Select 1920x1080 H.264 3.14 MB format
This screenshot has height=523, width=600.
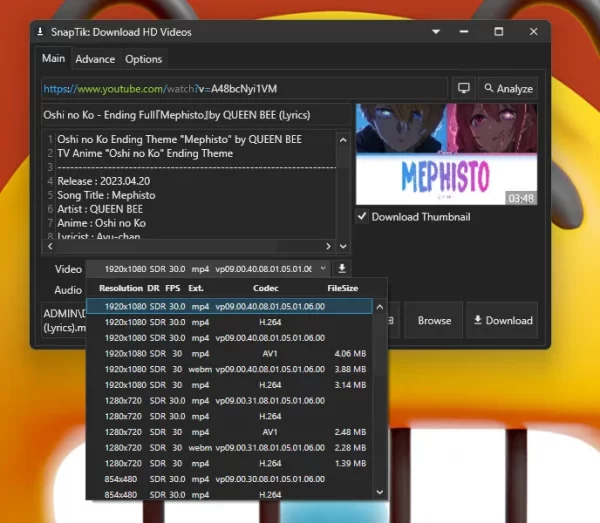click(229, 385)
